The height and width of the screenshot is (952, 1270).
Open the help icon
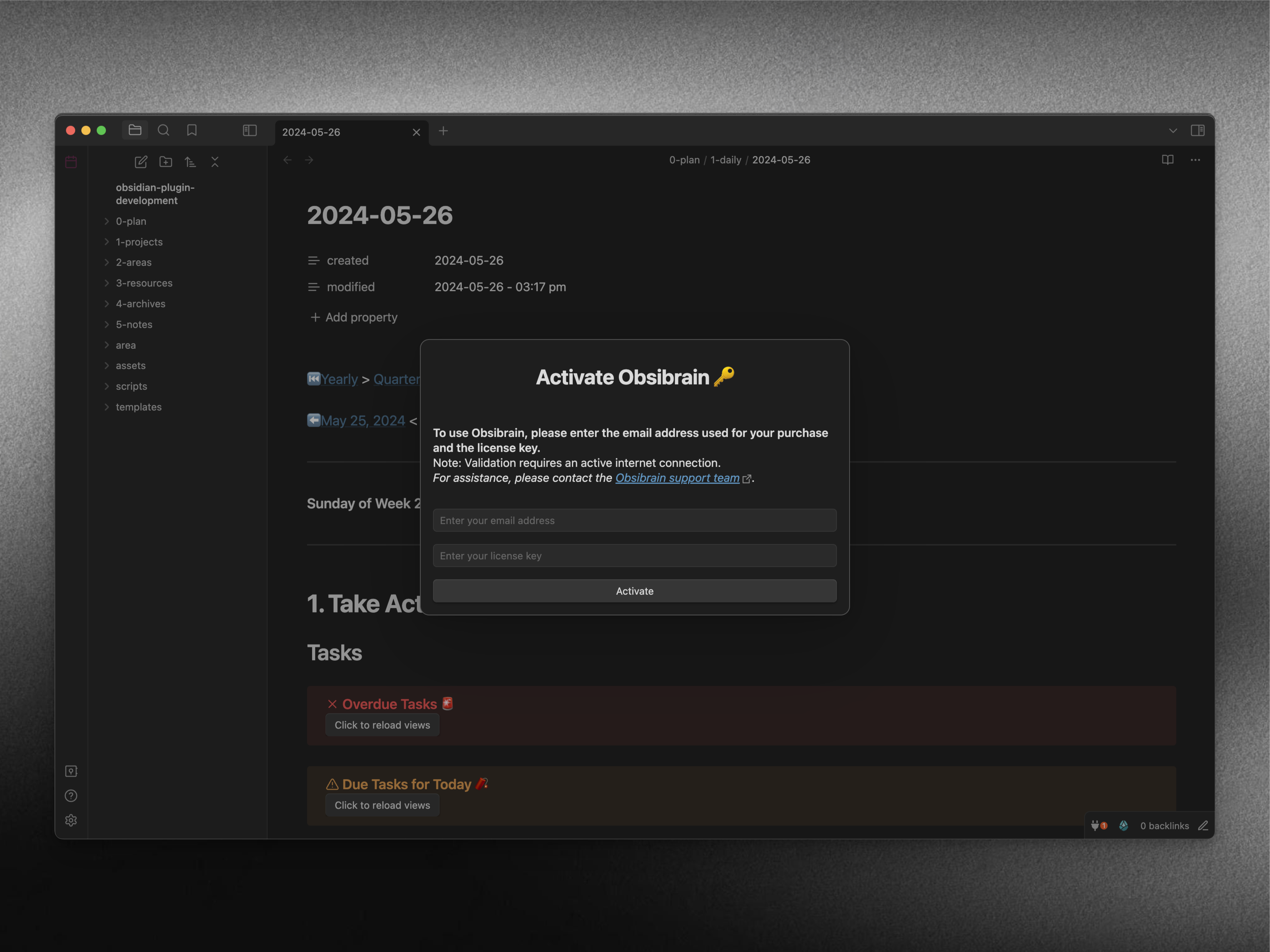[71, 795]
